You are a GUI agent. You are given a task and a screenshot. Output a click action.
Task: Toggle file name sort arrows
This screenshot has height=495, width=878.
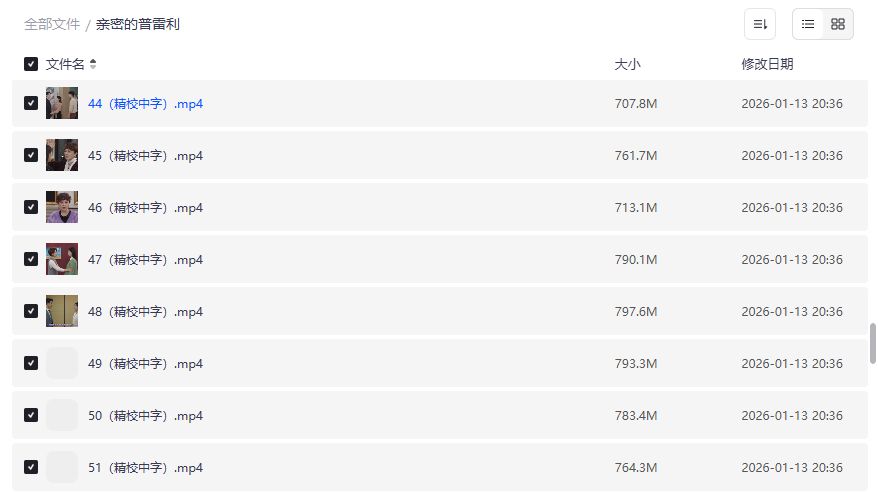(93, 64)
